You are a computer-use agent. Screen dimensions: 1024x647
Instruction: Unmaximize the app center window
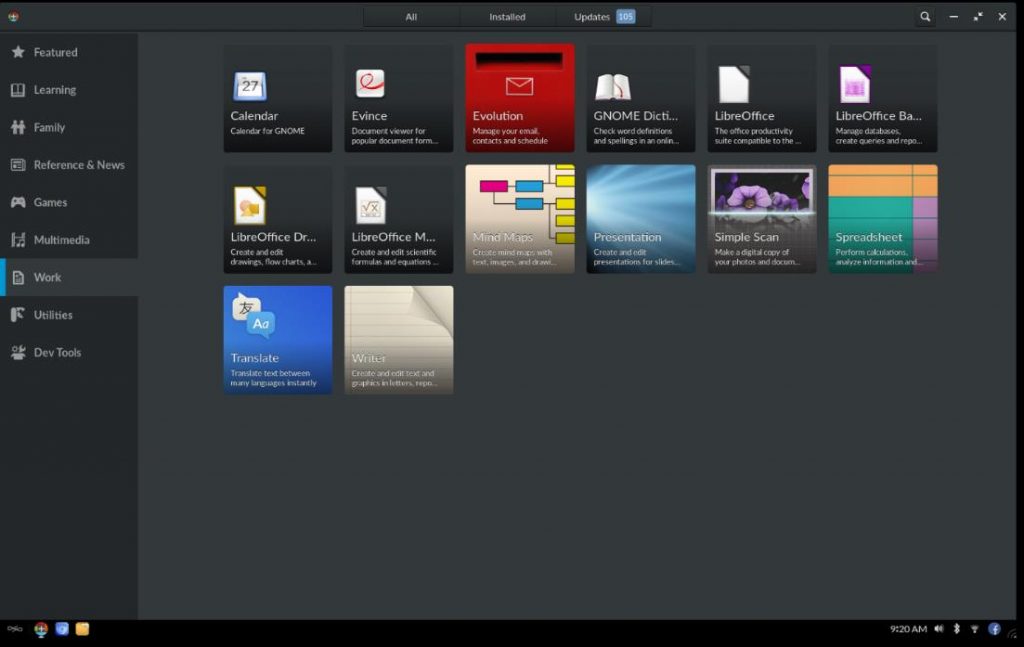pos(978,17)
